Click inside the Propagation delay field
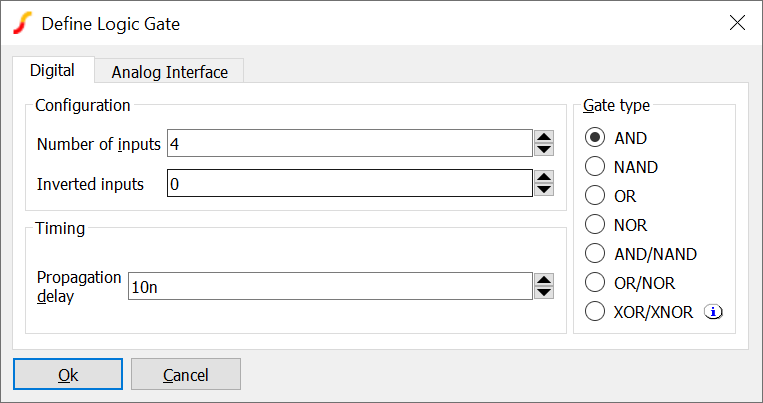 coord(330,287)
